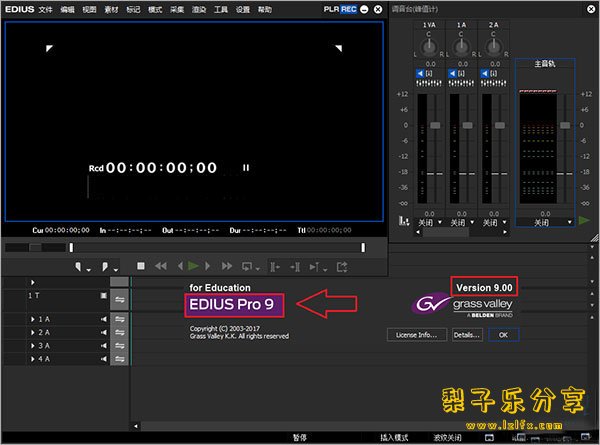This screenshot has width=600, height=445.
Task: Mute timeline track 4 A
Action: (104, 359)
